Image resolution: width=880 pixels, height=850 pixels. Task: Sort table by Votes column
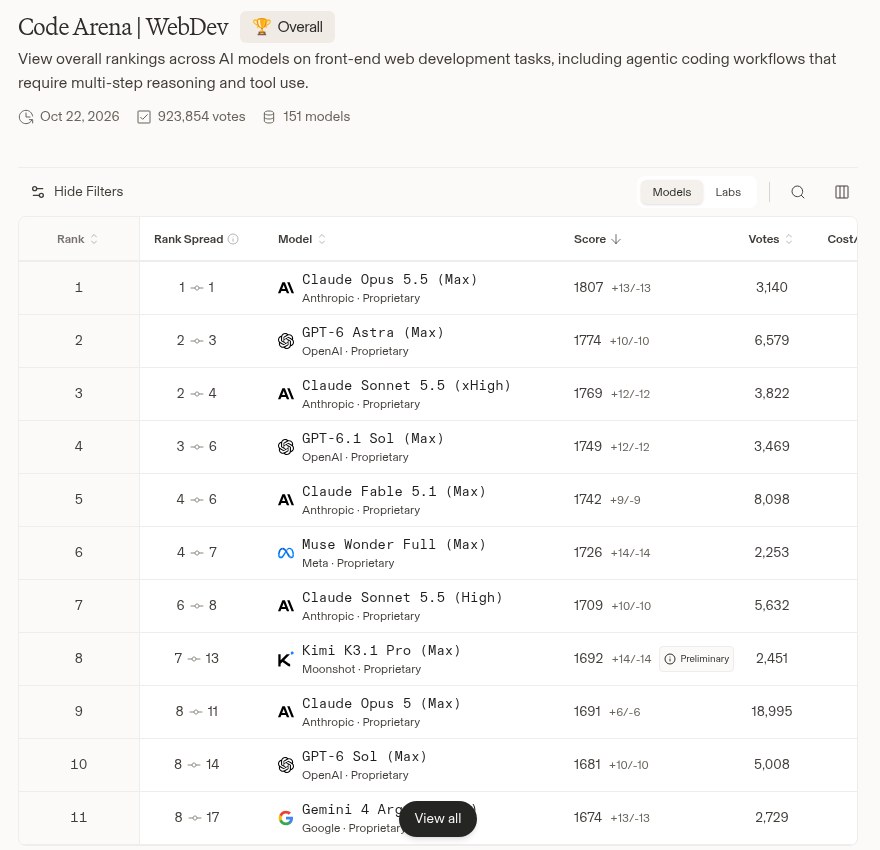(770, 239)
